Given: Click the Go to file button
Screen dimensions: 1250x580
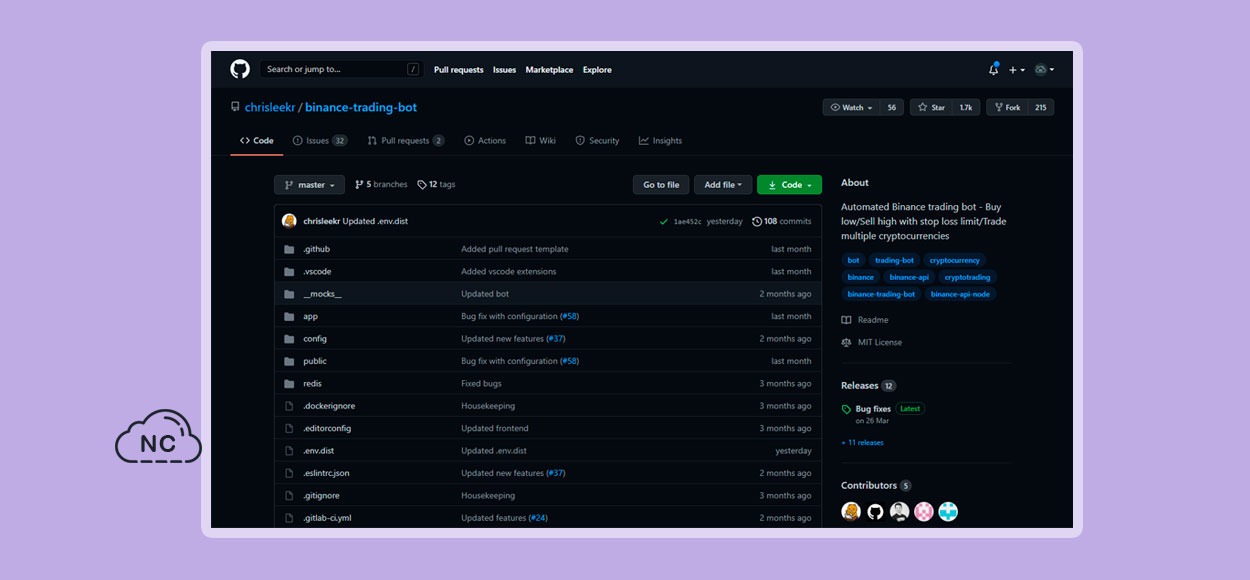Looking at the screenshot, I should tap(661, 185).
